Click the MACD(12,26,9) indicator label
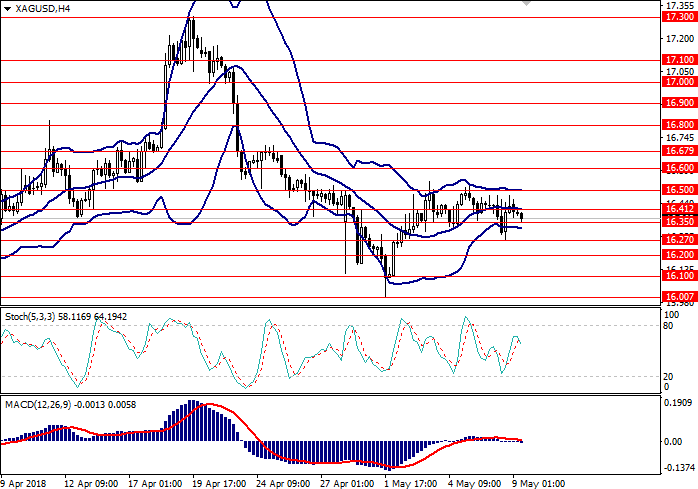This screenshot has width=698, height=489. (66, 403)
